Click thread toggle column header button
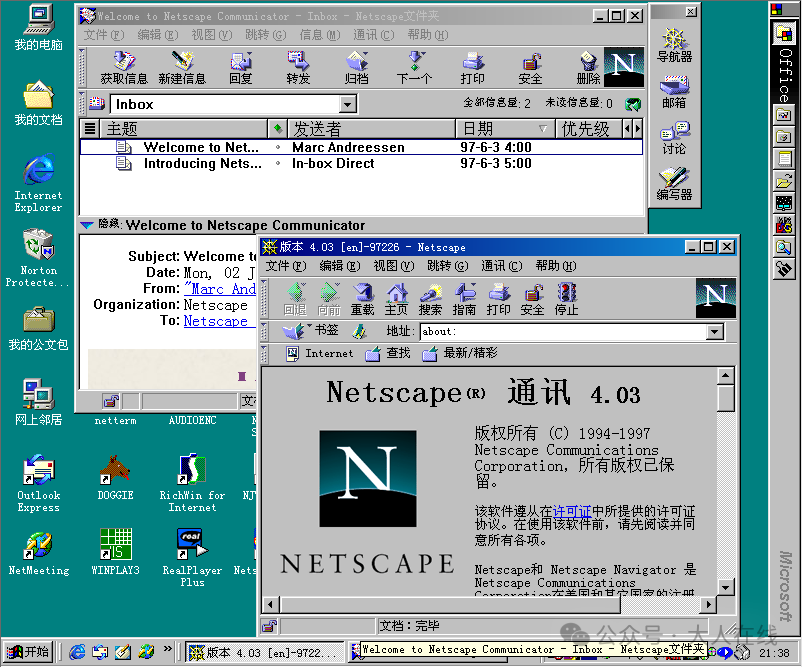This screenshot has width=803, height=667. (90, 128)
